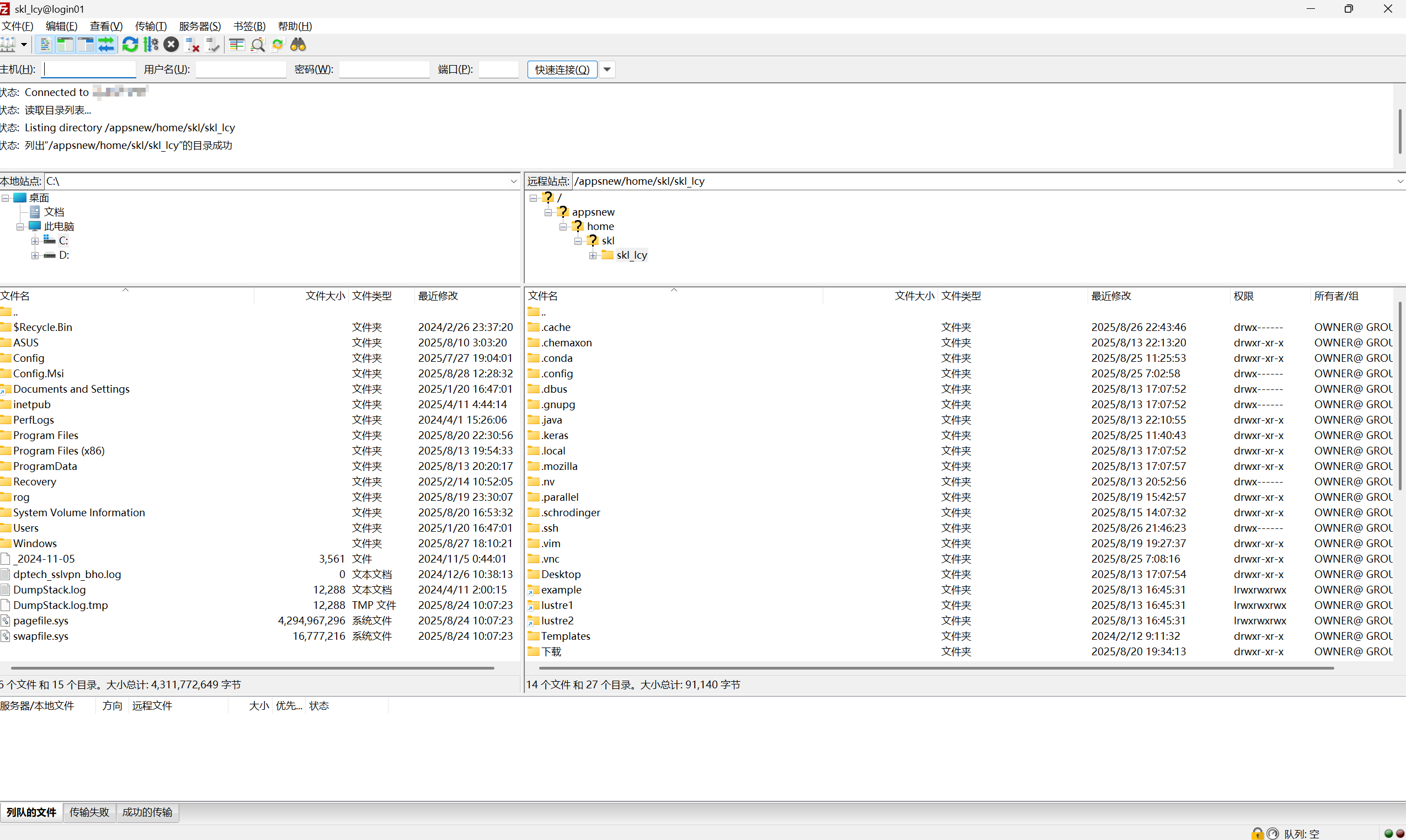Select the remote .schrodinger folder
This screenshot has width=1406, height=840.
pyautogui.click(x=570, y=512)
